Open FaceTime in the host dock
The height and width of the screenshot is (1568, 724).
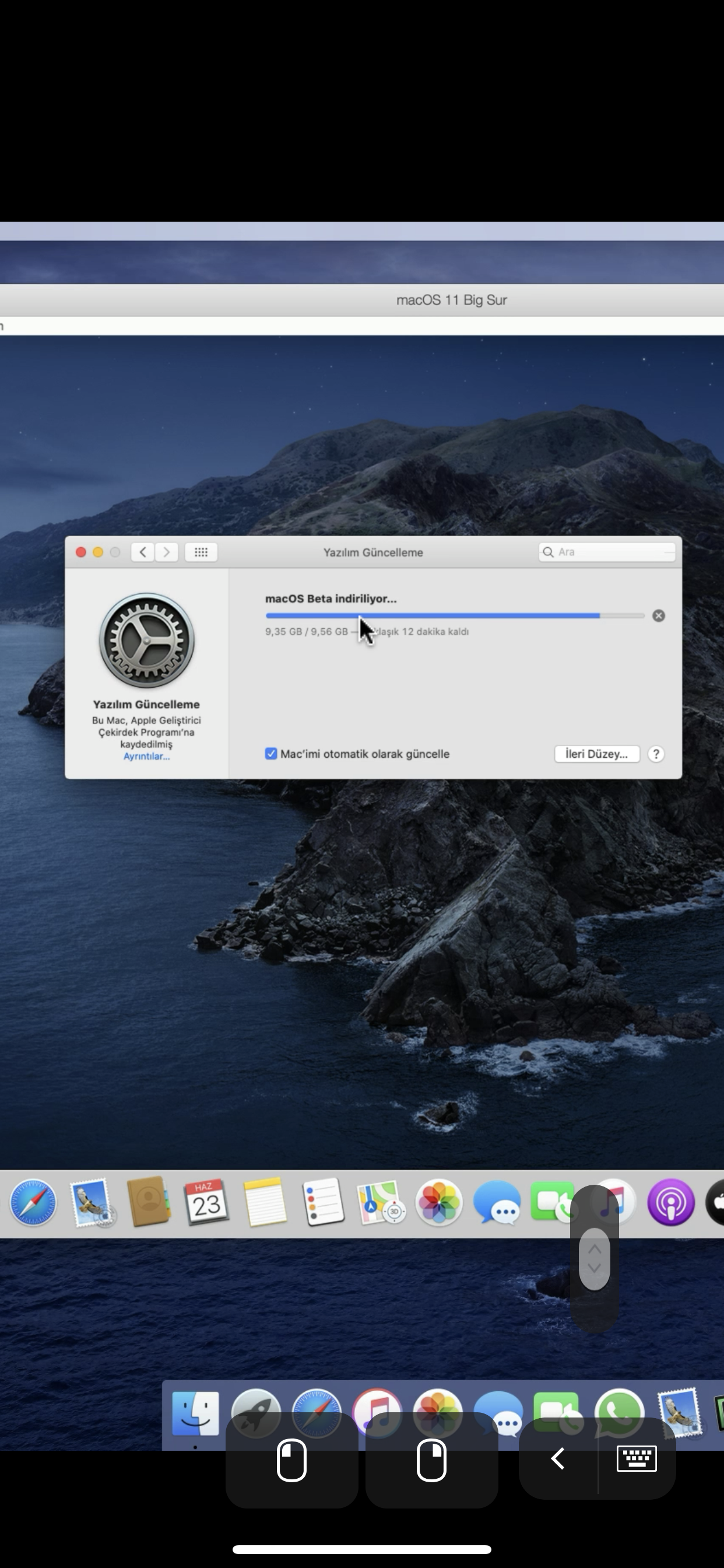pos(557,1413)
